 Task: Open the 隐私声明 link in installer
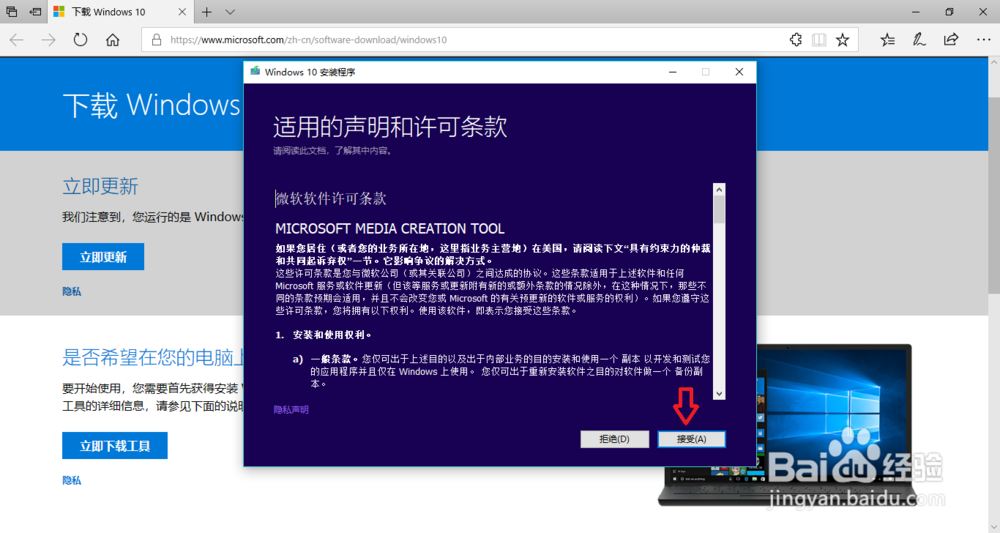291,409
